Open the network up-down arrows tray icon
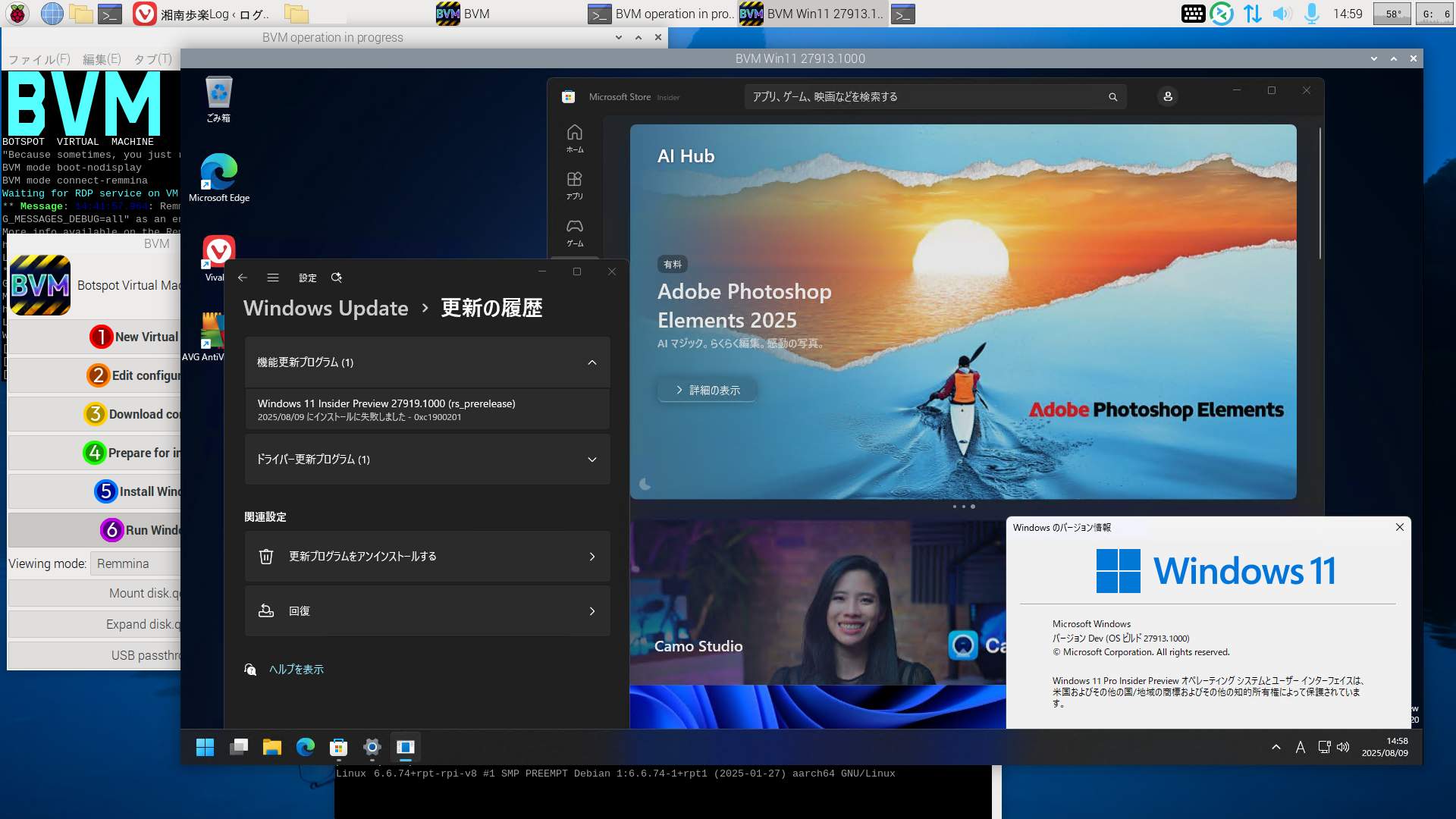The width and height of the screenshot is (1456, 819). [1252, 14]
